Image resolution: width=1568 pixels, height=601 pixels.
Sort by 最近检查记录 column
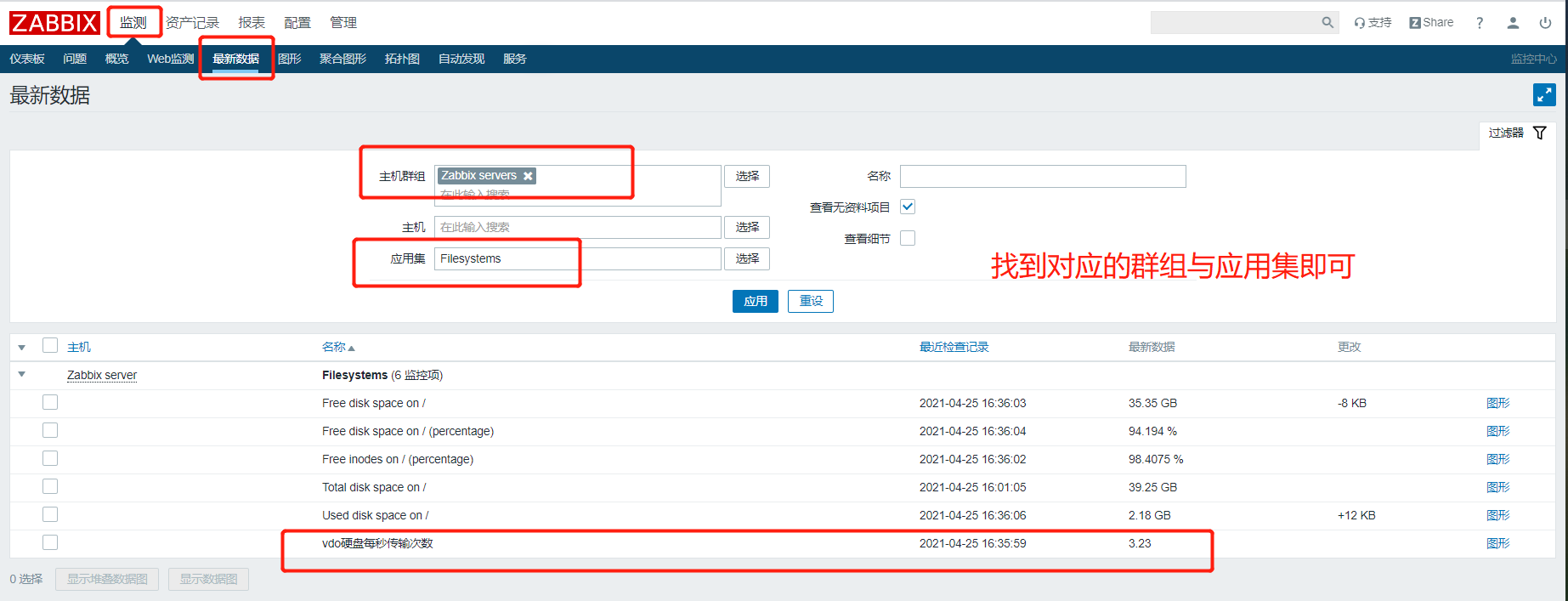point(954,347)
